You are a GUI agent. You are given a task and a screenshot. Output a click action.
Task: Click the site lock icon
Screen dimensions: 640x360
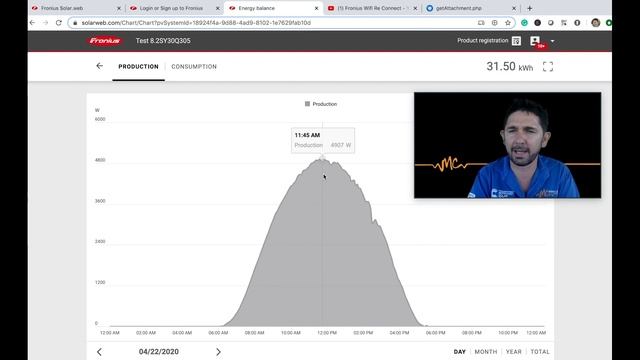75,23
